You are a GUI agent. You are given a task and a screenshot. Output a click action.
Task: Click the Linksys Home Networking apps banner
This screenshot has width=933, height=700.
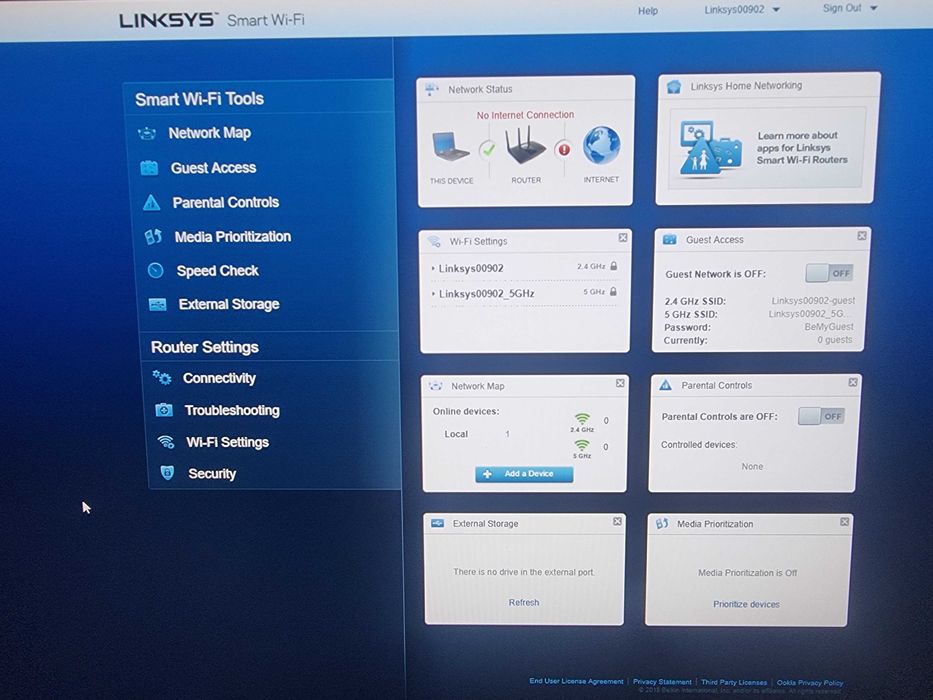[x=767, y=148]
